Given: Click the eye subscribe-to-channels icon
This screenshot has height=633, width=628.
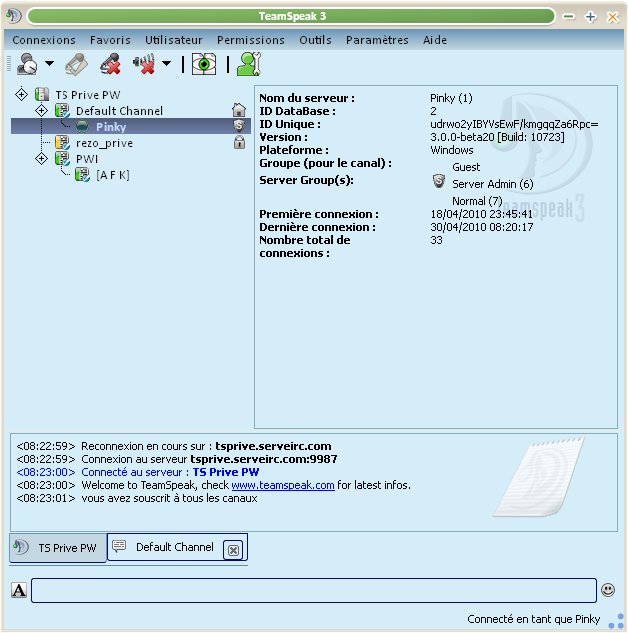Looking at the screenshot, I should click(204, 64).
